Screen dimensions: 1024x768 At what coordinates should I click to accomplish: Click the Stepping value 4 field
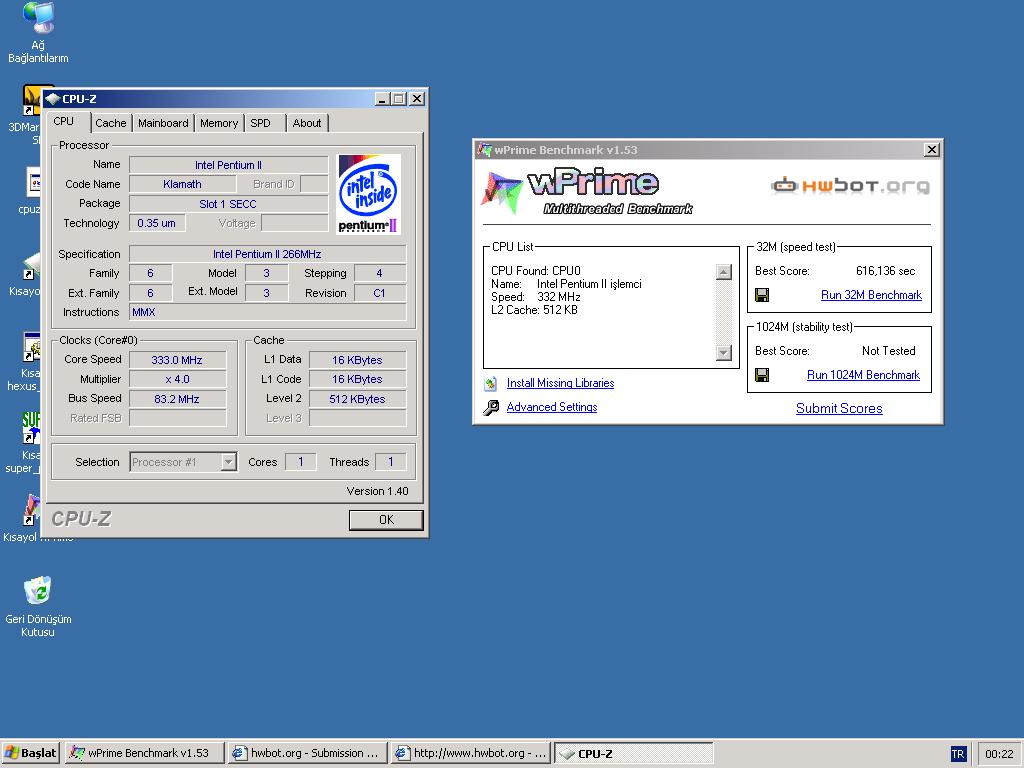tap(380, 273)
